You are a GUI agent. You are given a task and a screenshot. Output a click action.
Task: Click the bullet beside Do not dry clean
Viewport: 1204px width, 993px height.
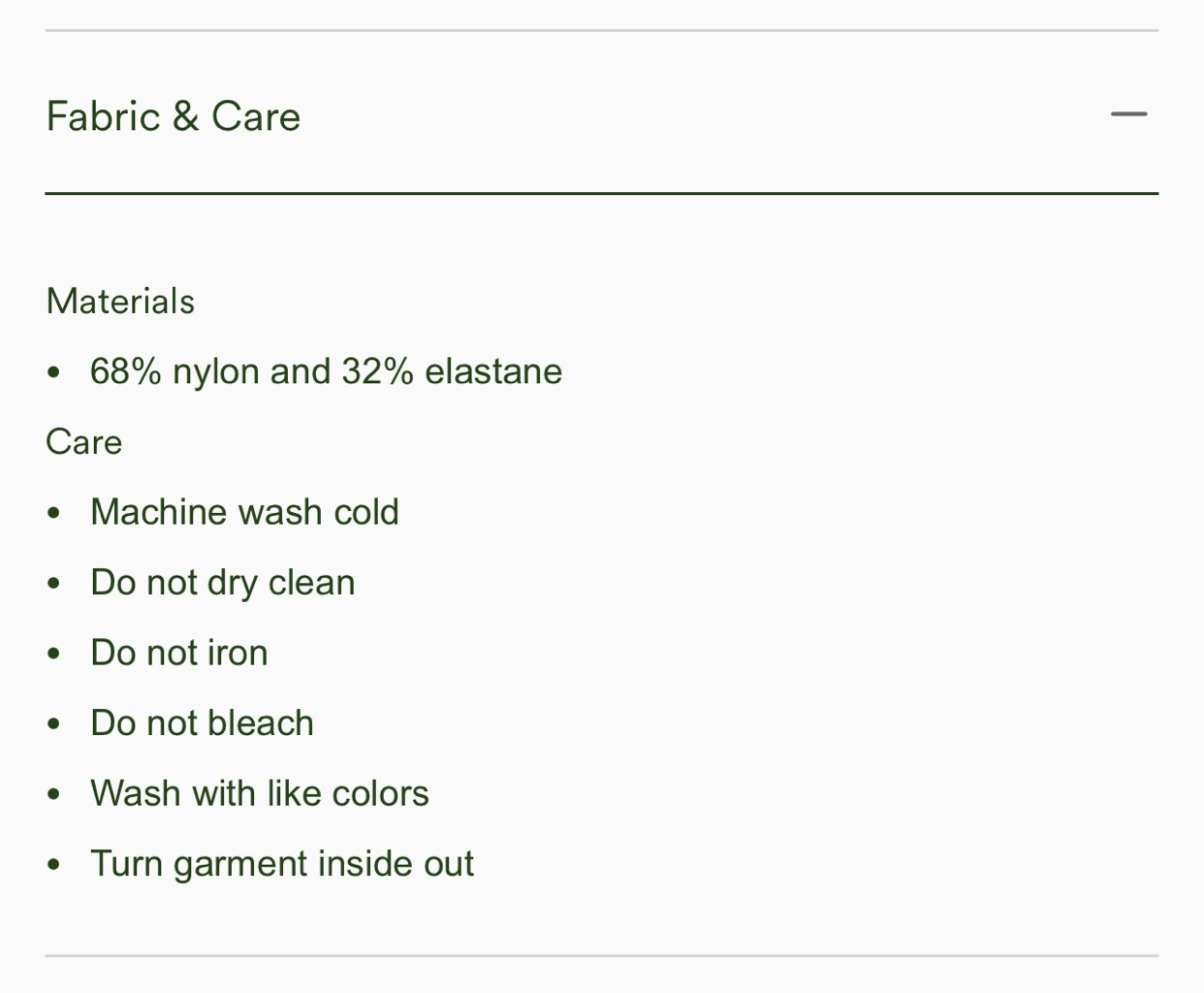(54, 584)
